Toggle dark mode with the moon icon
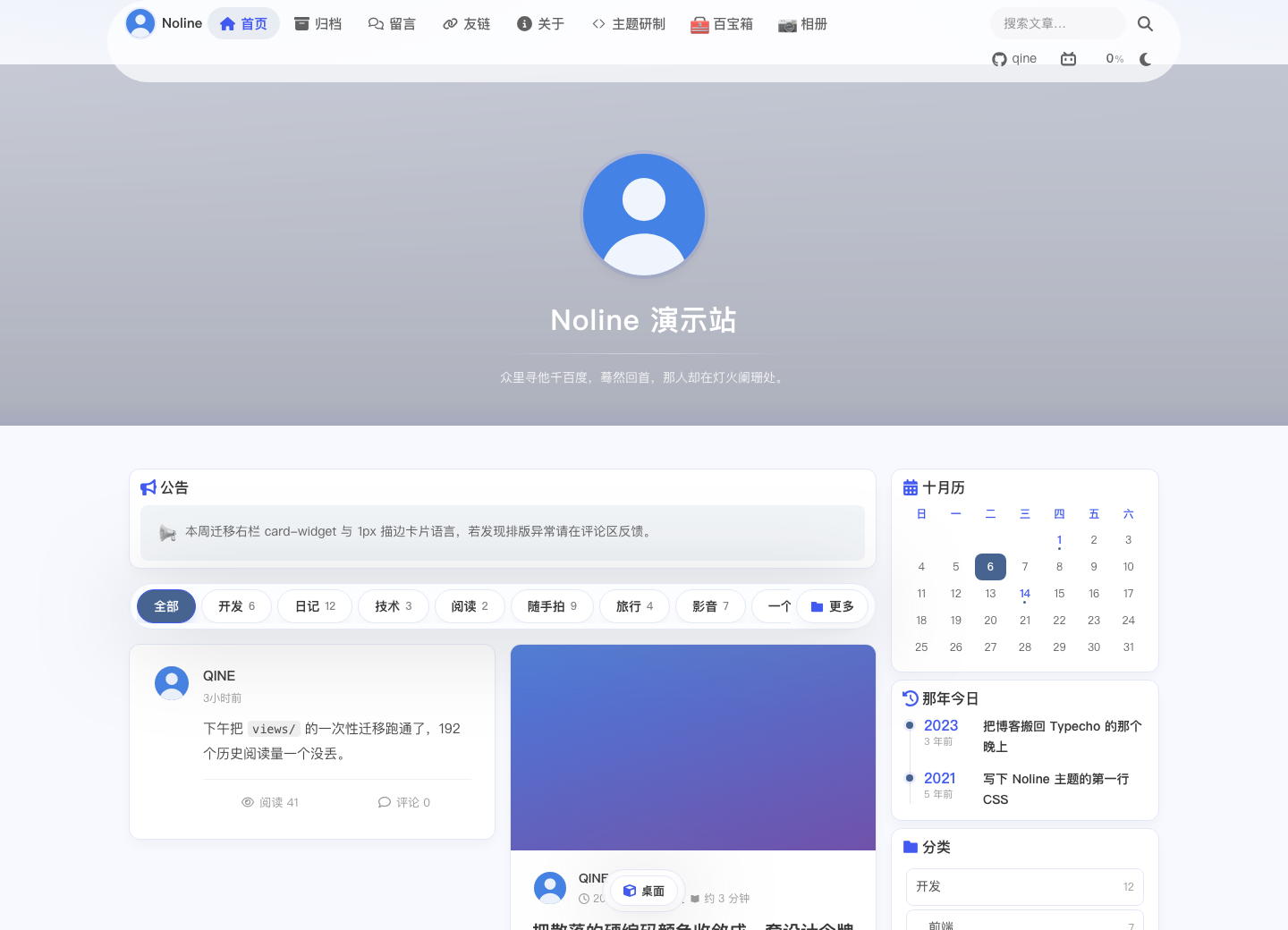Screen dimensions: 1288x930 point(1145,59)
